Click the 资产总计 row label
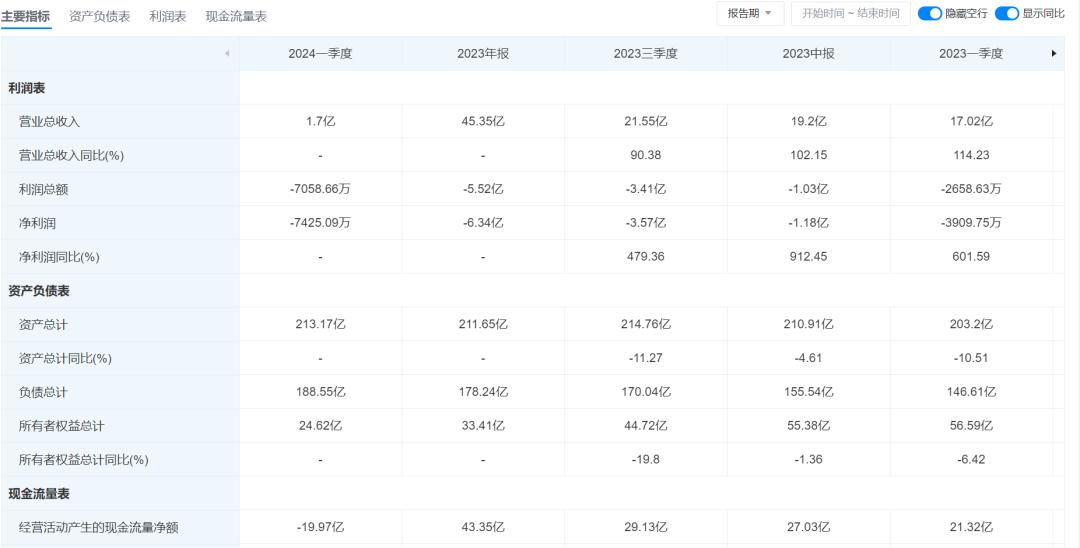Image resolution: width=1080 pixels, height=548 pixels. [x=44, y=325]
